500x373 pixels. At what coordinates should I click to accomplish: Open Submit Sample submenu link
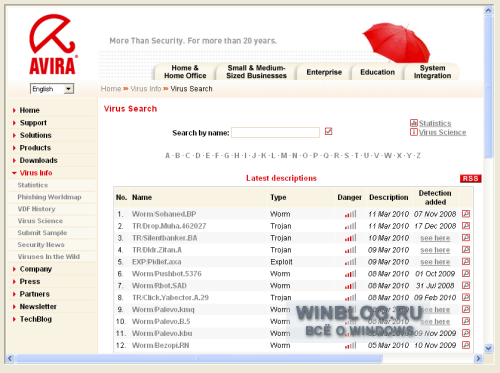tap(42, 233)
